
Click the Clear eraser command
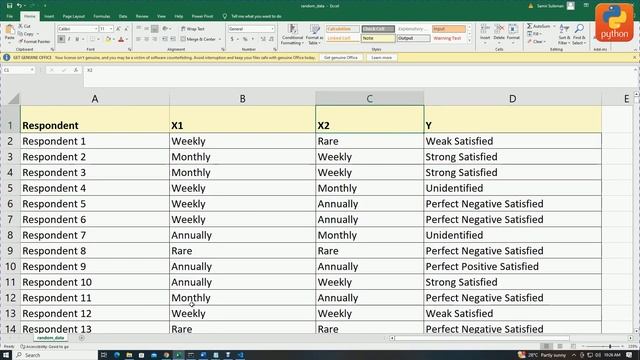(x=536, y=42)
